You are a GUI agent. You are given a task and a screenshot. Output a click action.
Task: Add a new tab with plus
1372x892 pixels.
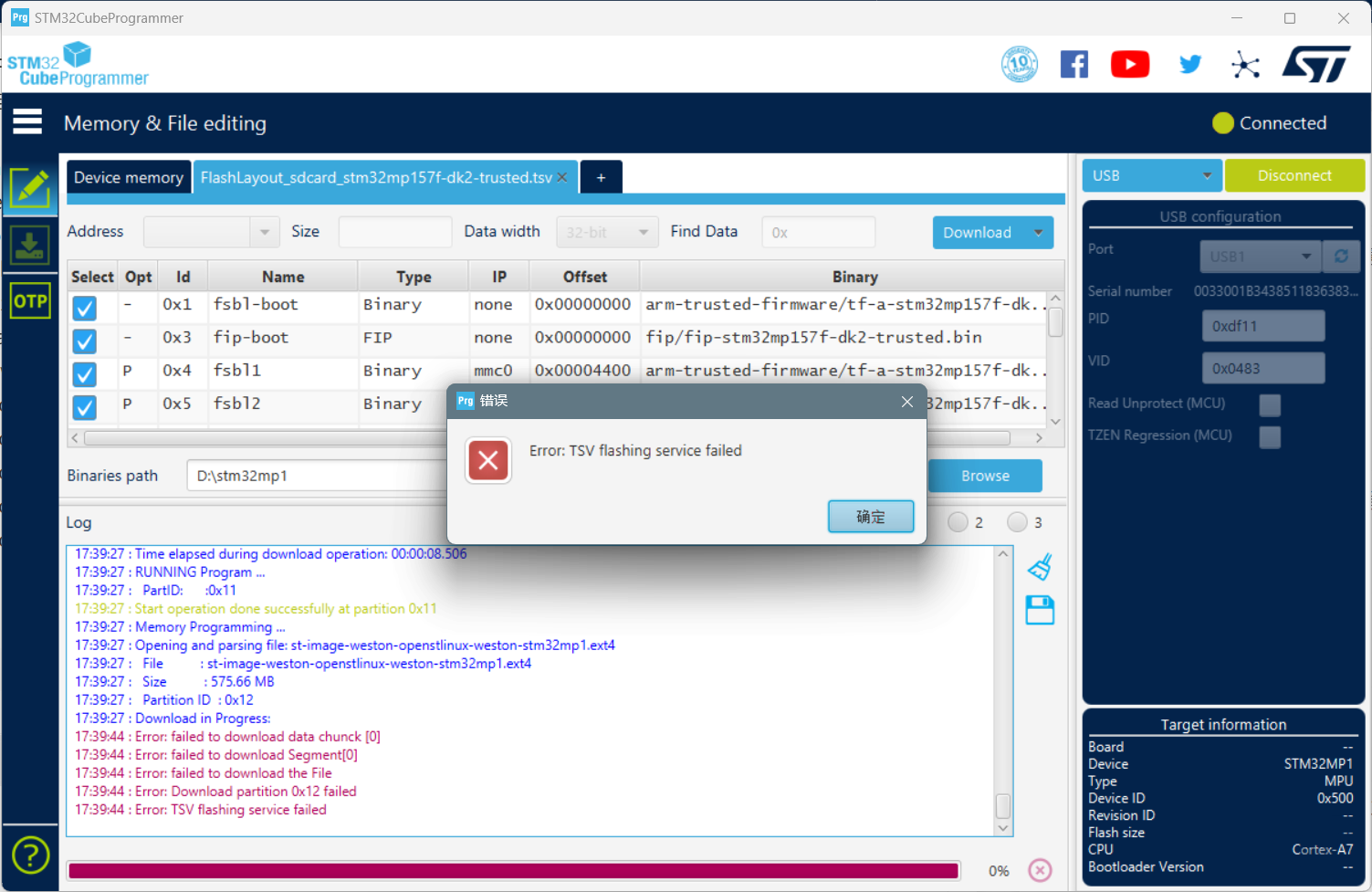[601, 177]
